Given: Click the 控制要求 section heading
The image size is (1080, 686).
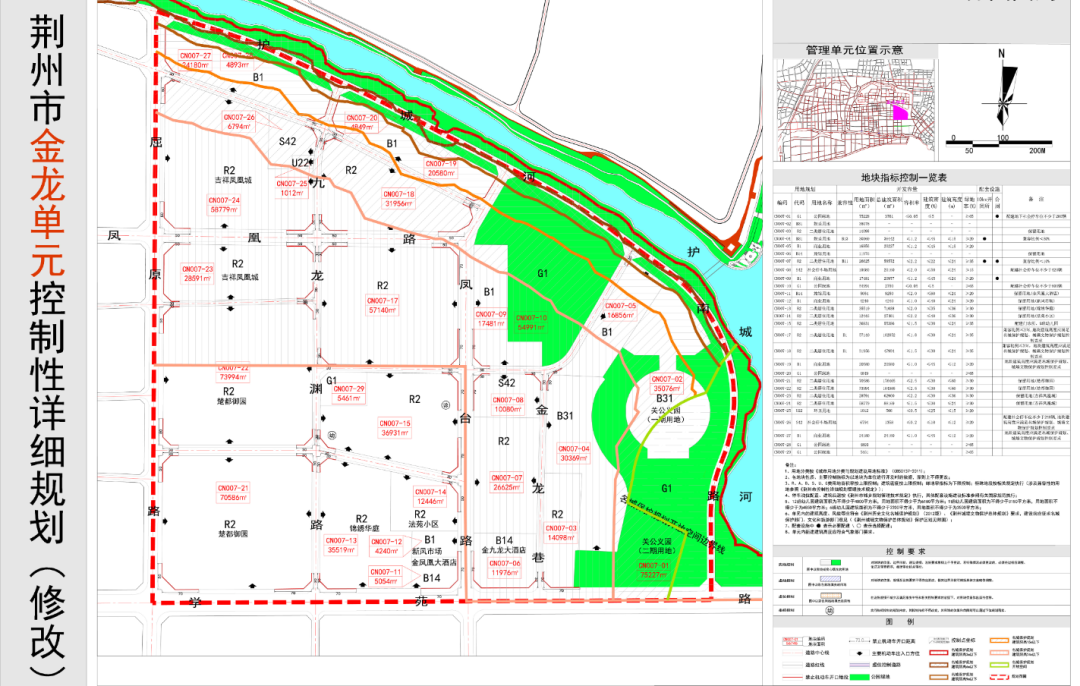Looking at the screenshot, I should (x=905, y=552).
